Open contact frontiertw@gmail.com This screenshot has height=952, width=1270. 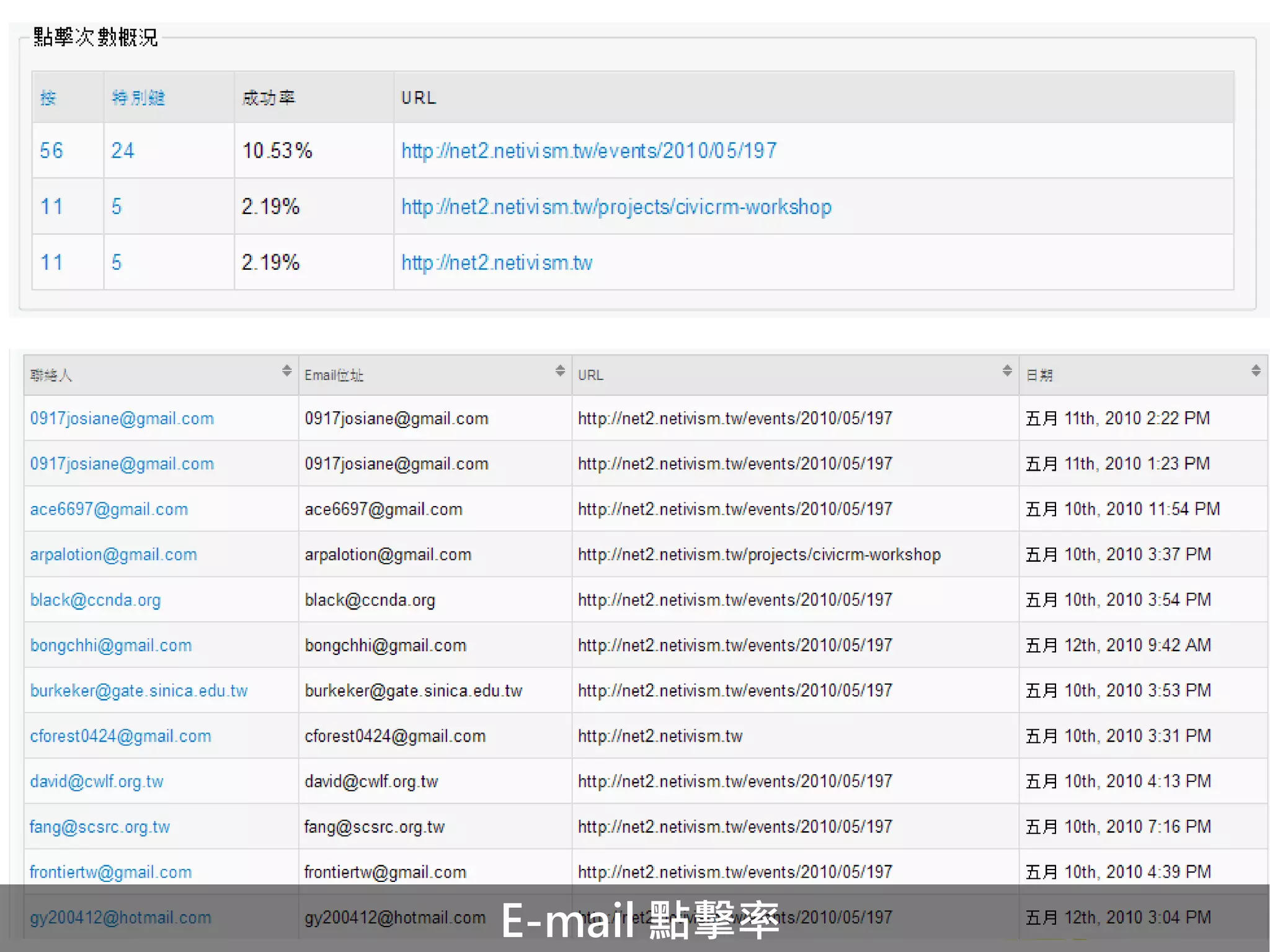point(111,871)
